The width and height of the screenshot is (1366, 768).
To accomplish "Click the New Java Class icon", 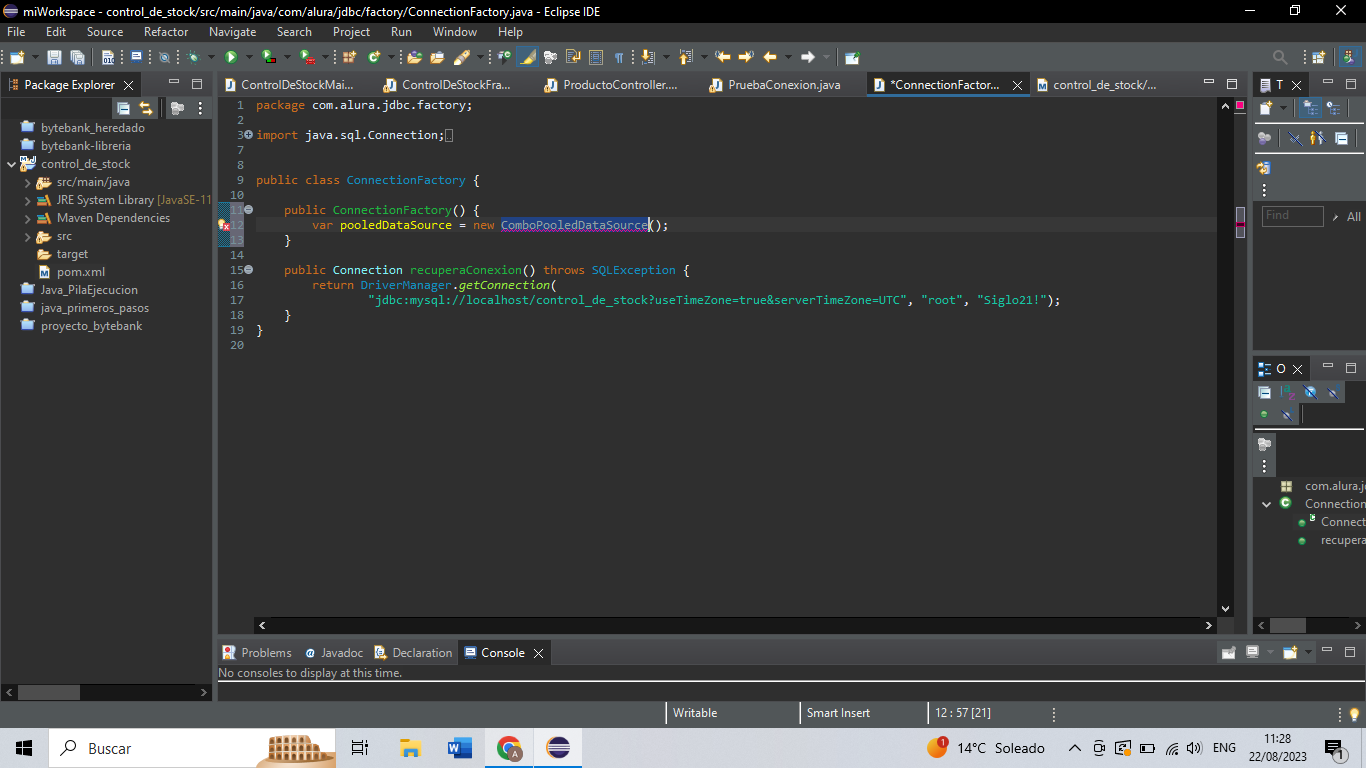I will (374, 57).
